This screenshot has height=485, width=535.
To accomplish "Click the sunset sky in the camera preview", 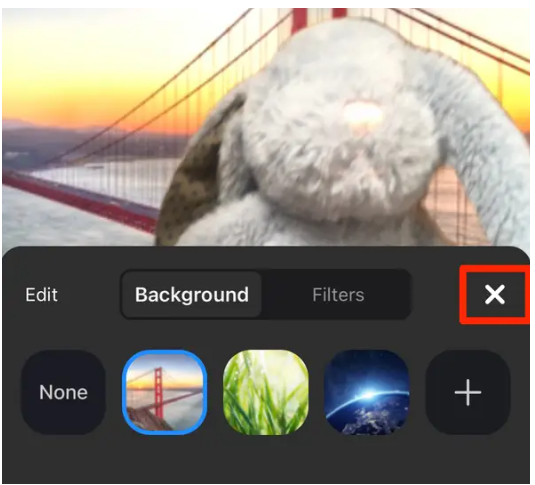I will 85,68.
